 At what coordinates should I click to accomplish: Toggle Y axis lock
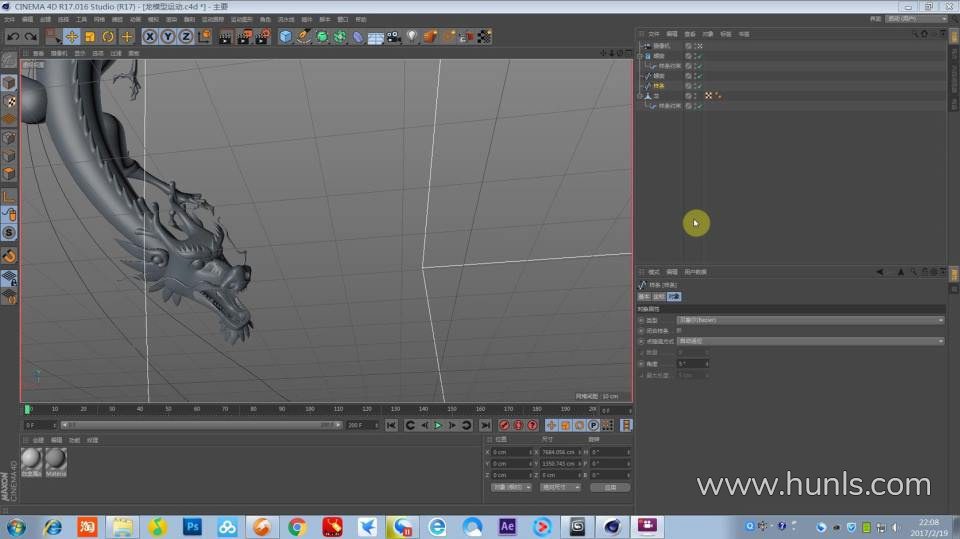click(x=168, y=37)
